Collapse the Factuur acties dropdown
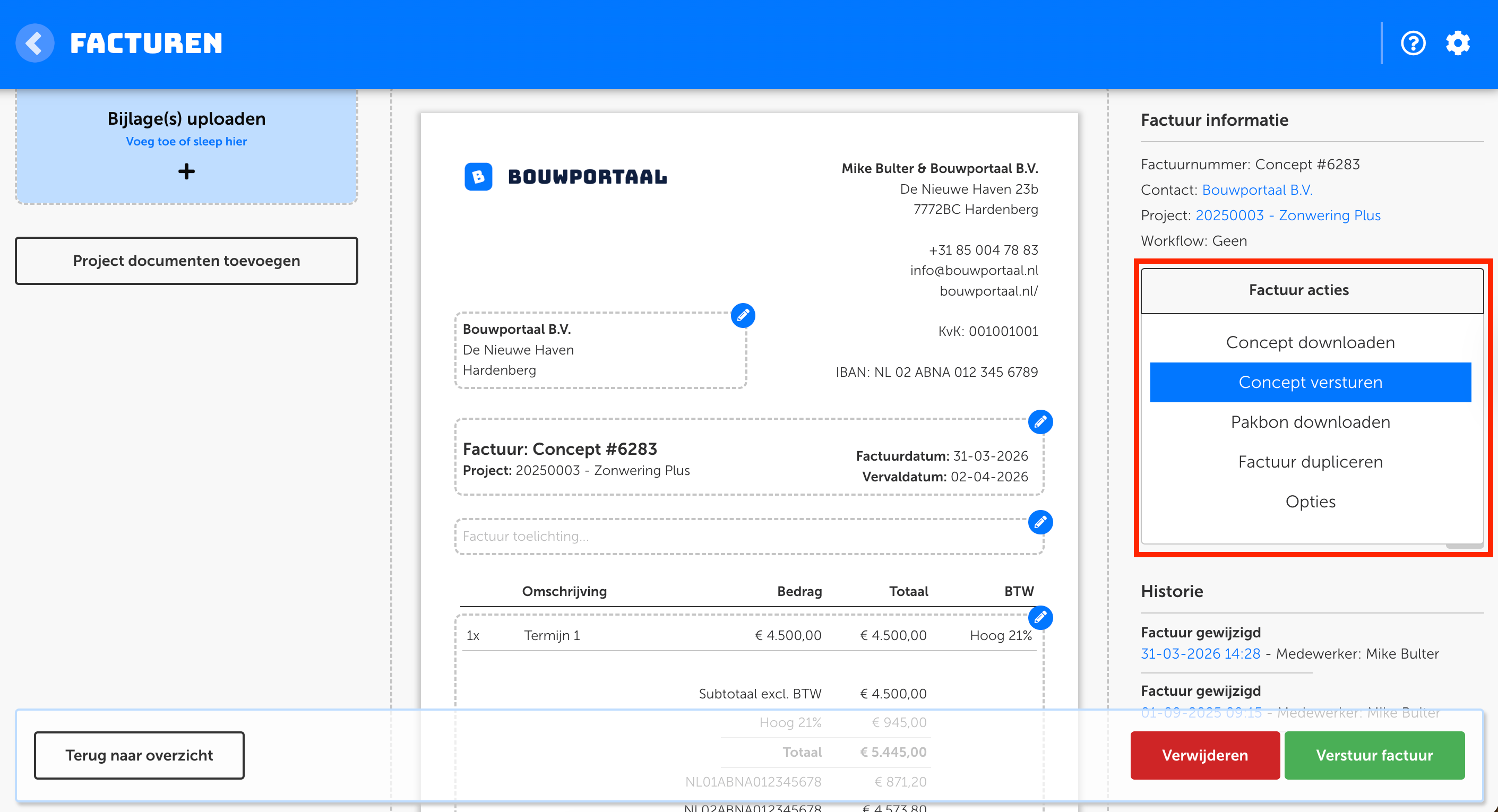 click(1312, 291)
